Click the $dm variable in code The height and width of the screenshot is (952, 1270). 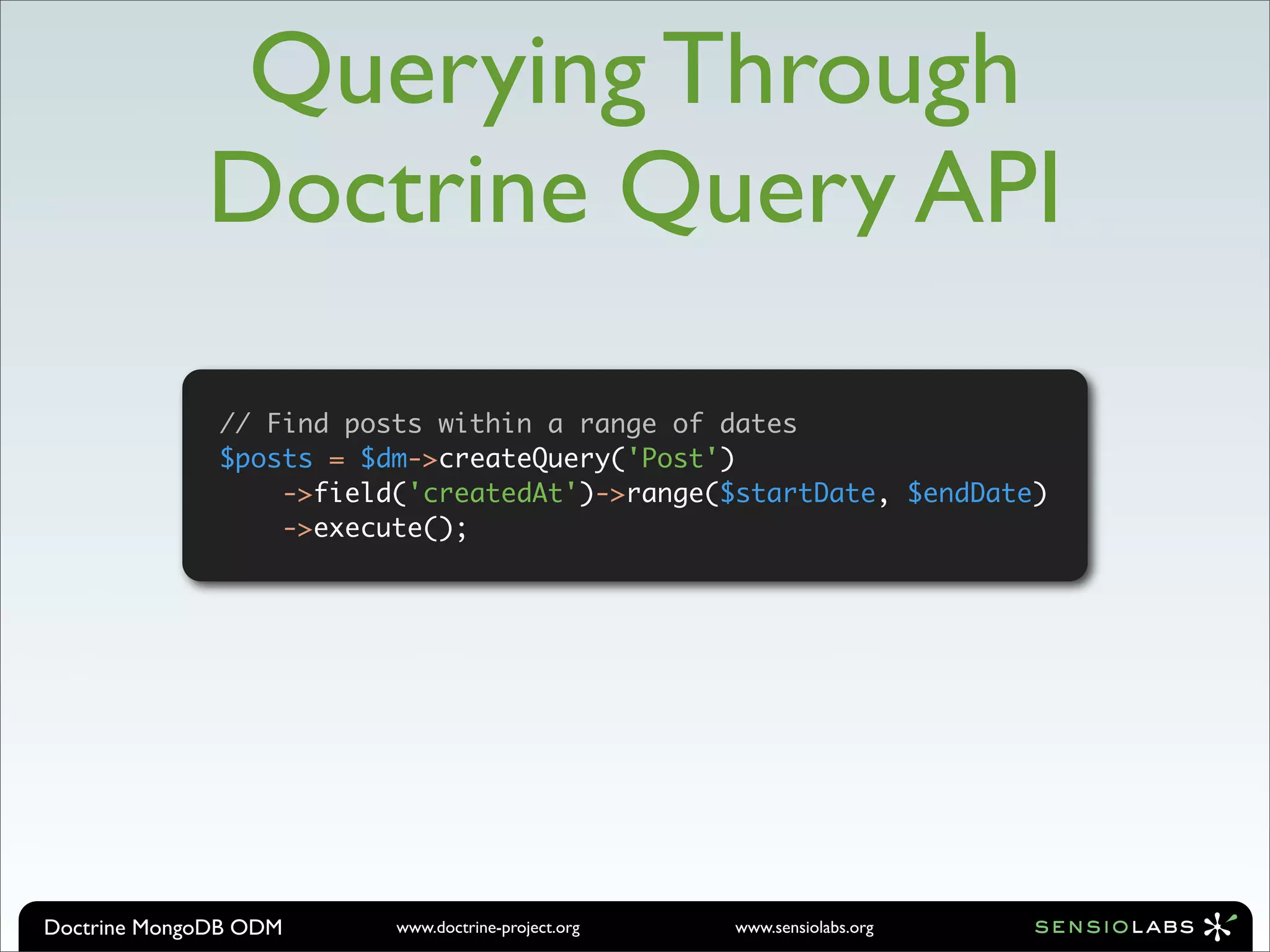(x=384, y=459)
